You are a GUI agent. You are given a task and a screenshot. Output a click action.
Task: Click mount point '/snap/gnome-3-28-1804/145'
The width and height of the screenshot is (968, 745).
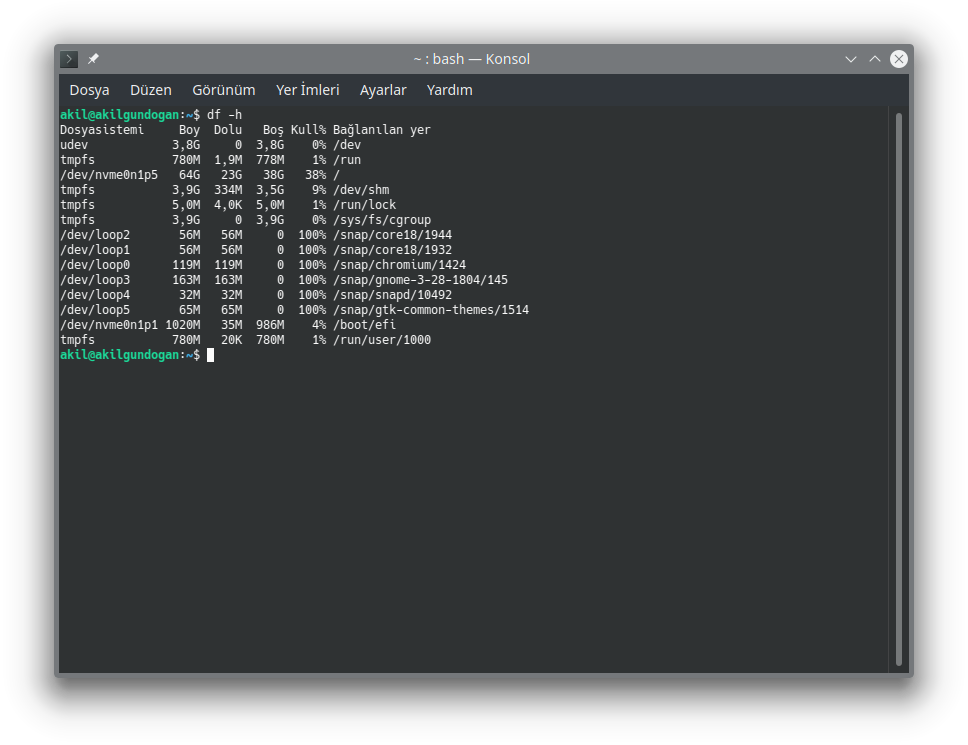coord(420,280)
